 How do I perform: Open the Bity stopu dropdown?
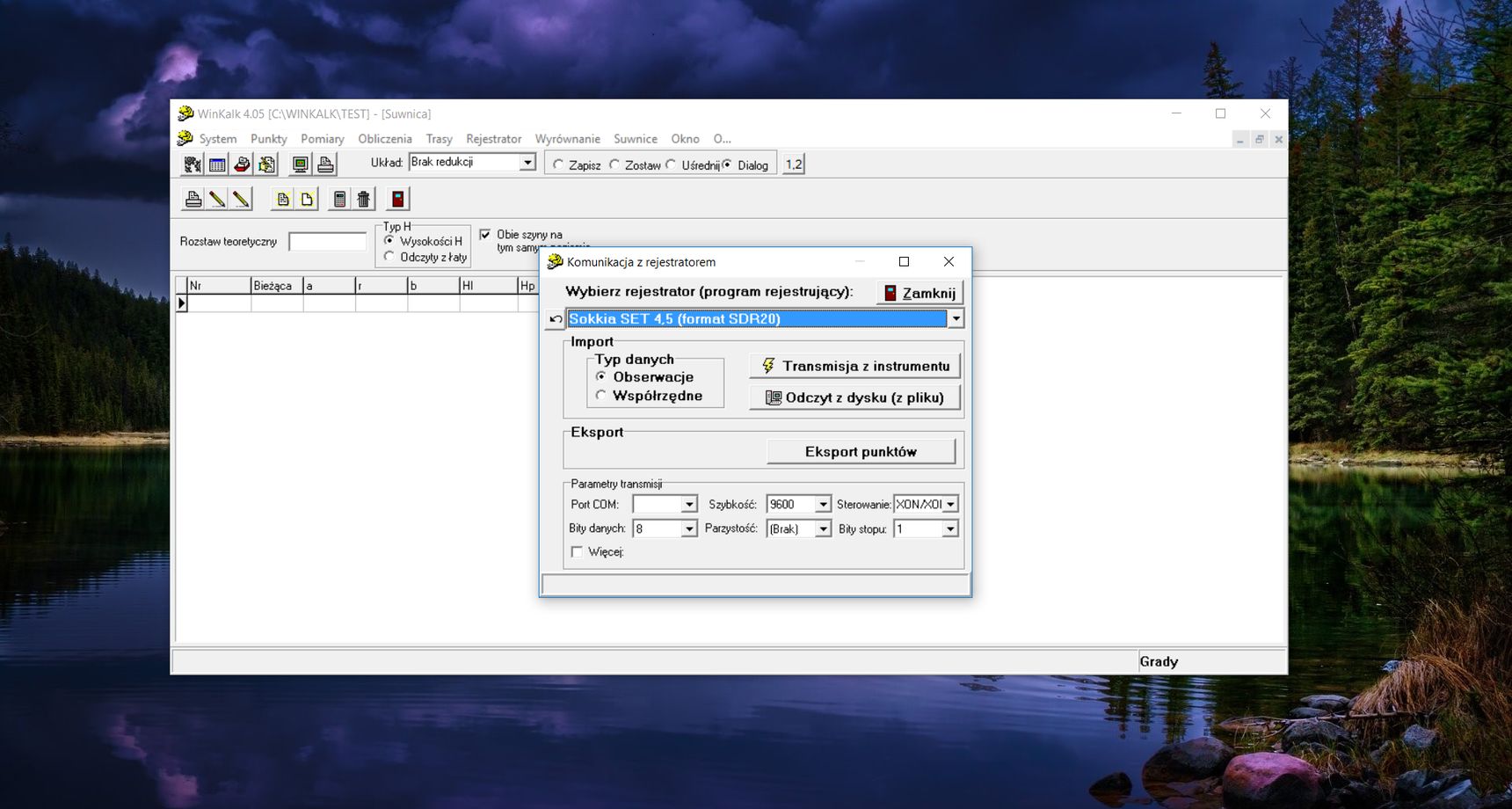coord(950,529)
